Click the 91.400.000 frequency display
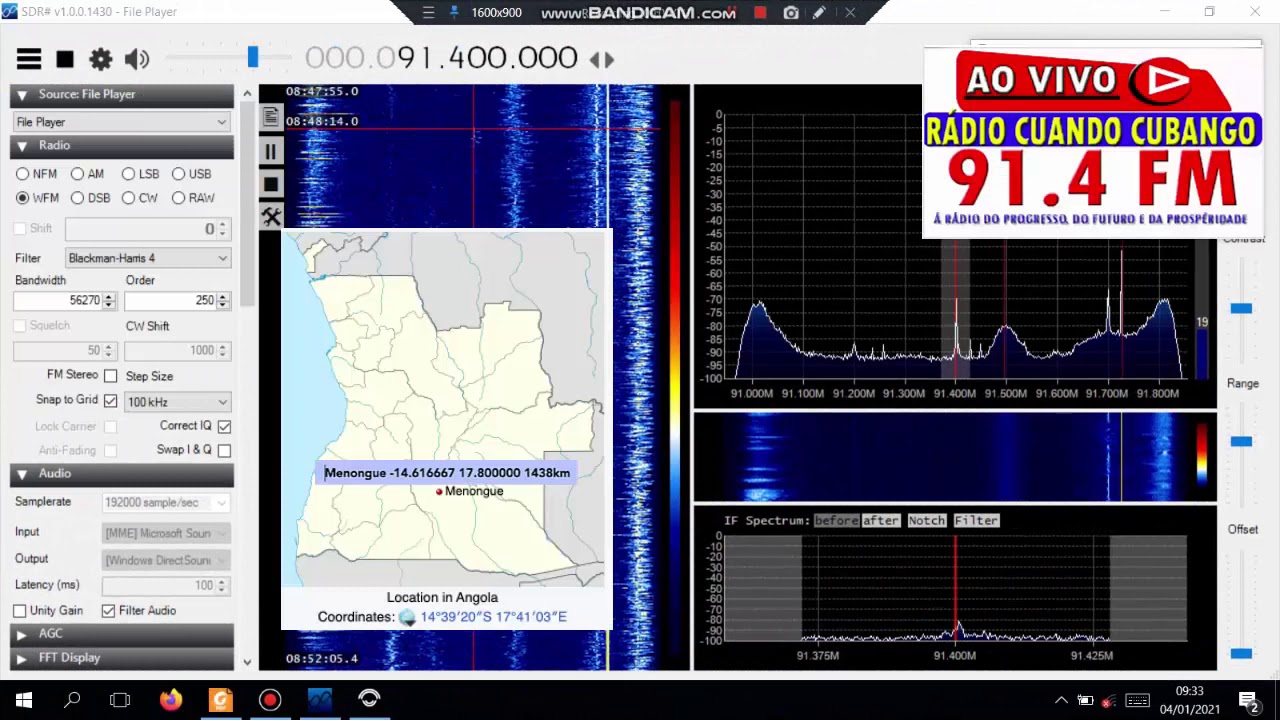 [441, 58]
